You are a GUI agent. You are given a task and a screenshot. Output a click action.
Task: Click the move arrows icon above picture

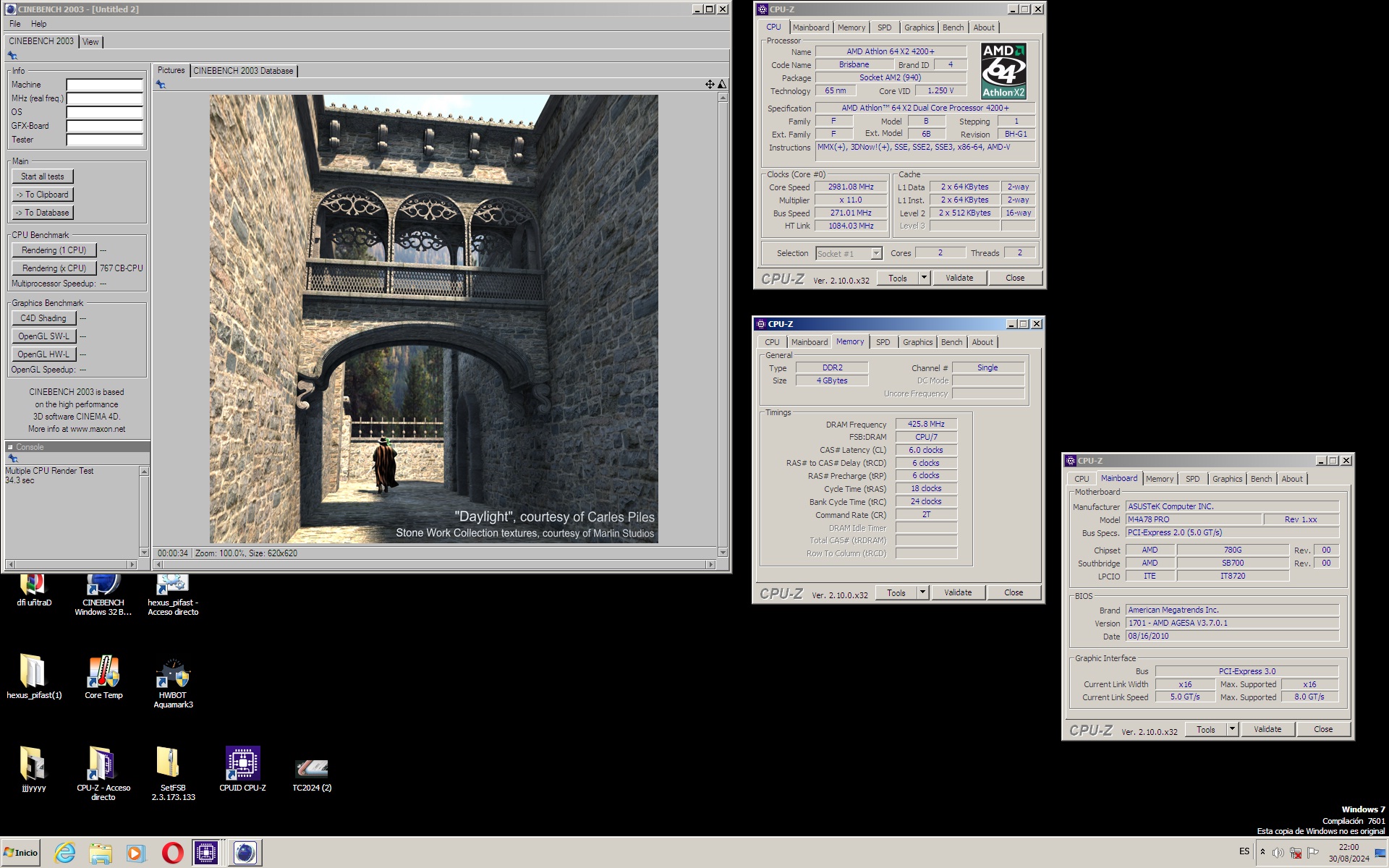tap(710, 85)
